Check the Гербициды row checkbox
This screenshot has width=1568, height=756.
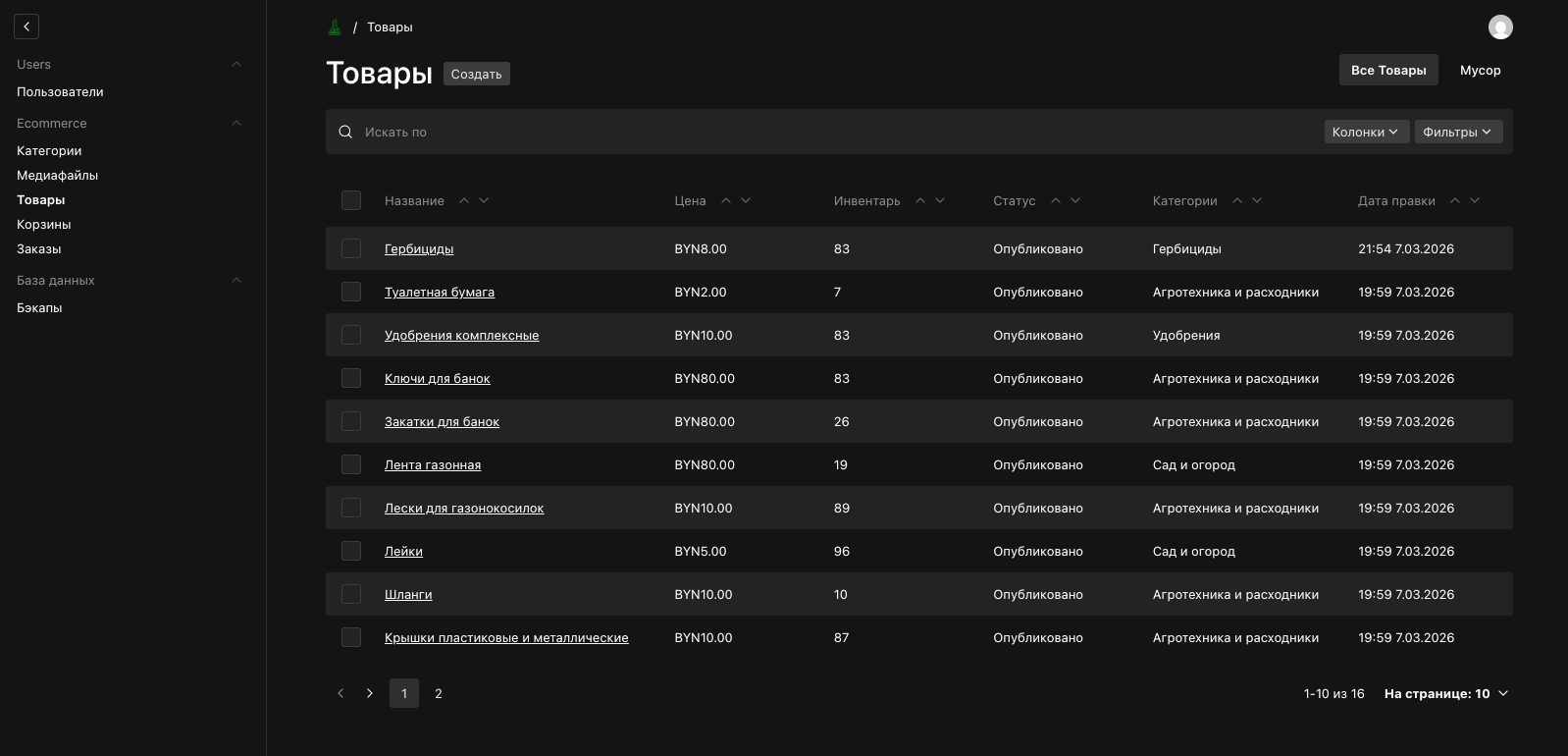click(x=351, y=248)
